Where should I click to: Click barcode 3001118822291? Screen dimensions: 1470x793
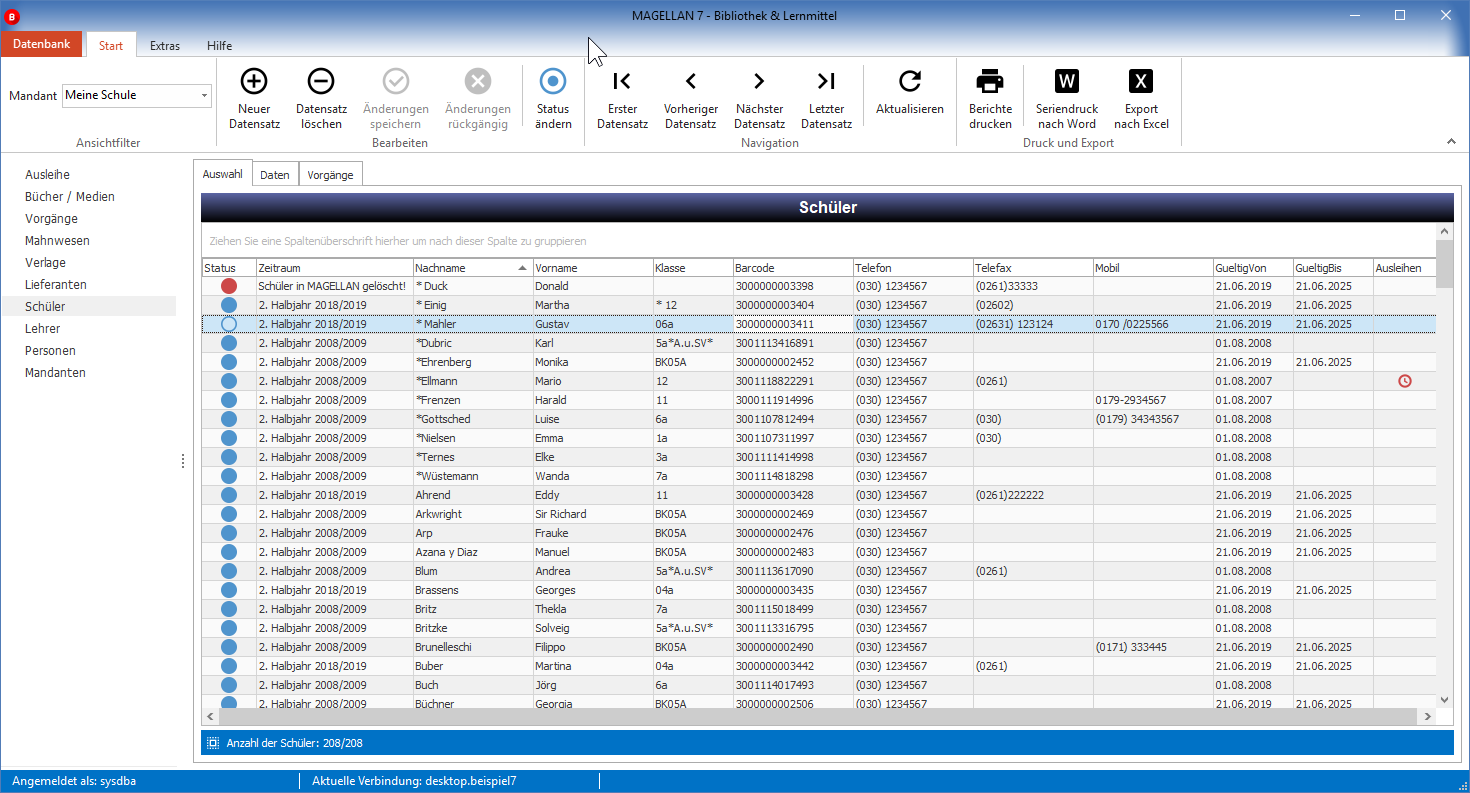(x=774, y=381)
